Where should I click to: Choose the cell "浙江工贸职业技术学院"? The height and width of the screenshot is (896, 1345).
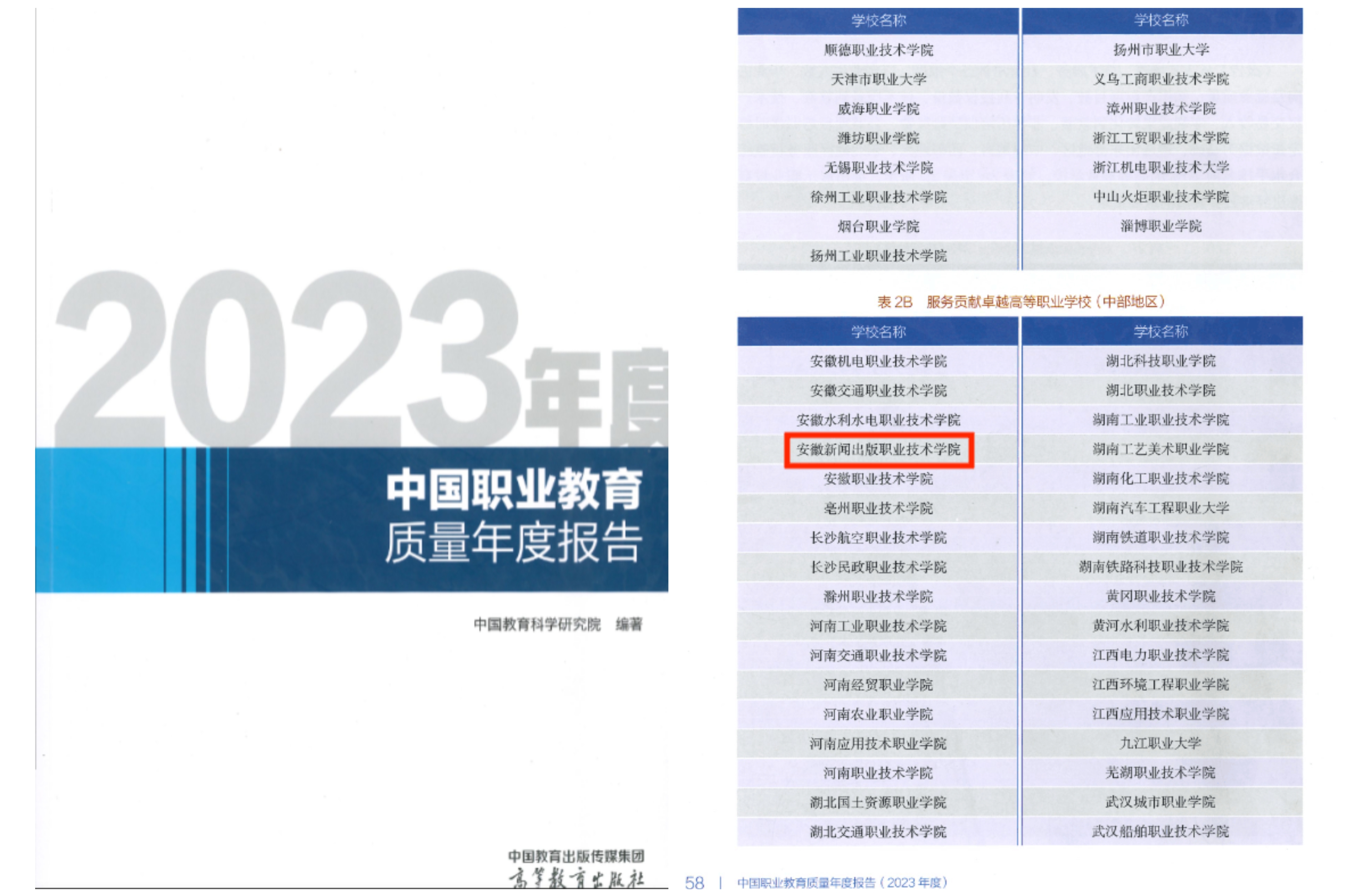point(1160,138)
